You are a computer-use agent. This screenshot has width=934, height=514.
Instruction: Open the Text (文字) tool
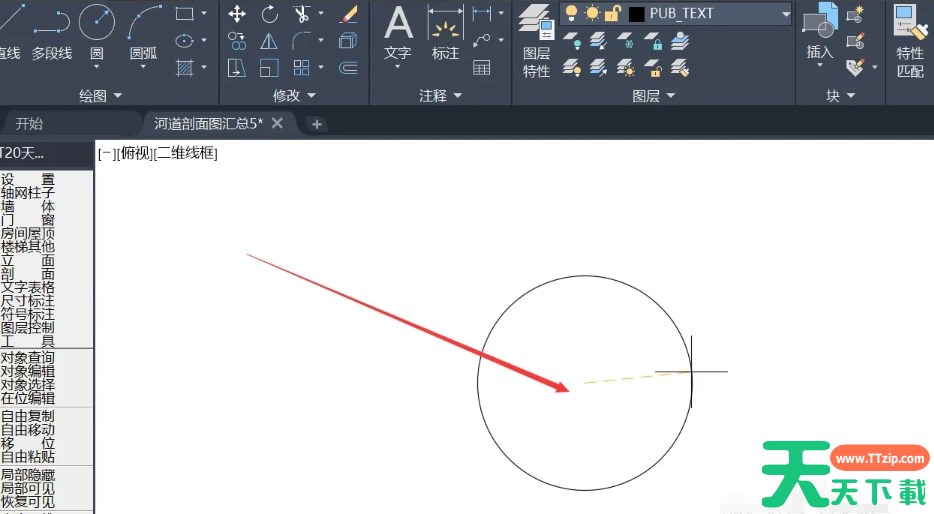pyautogui.click(x=398, y=33)
